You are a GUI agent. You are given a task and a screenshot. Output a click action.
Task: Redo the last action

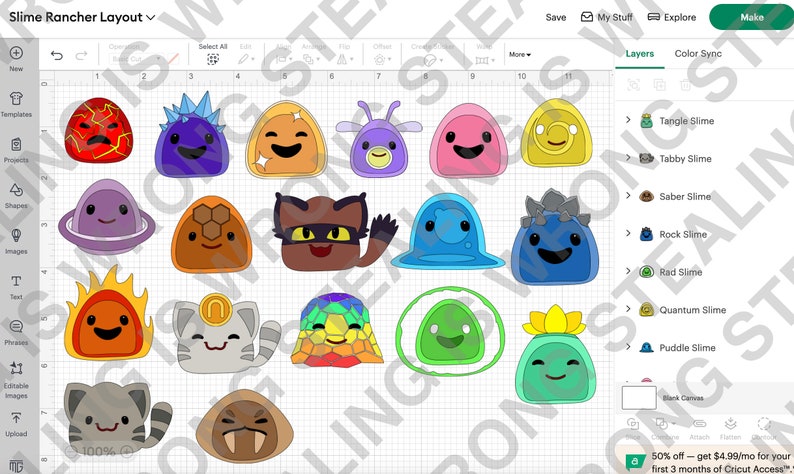[x=81, y=55]
